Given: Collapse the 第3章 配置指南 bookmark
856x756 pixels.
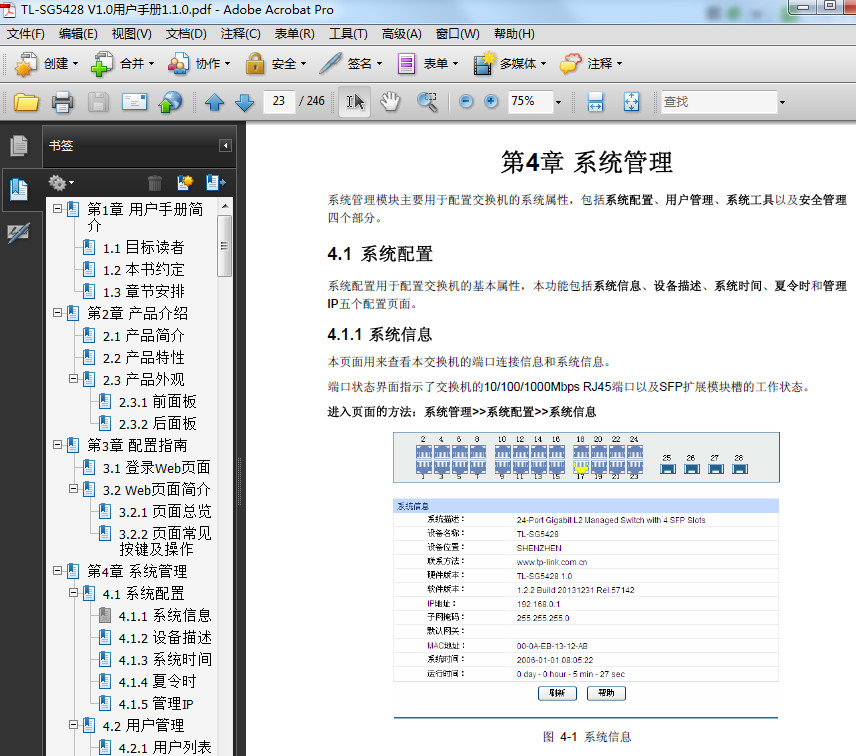Looking at the screenshot, I should [x=57, y=445].
